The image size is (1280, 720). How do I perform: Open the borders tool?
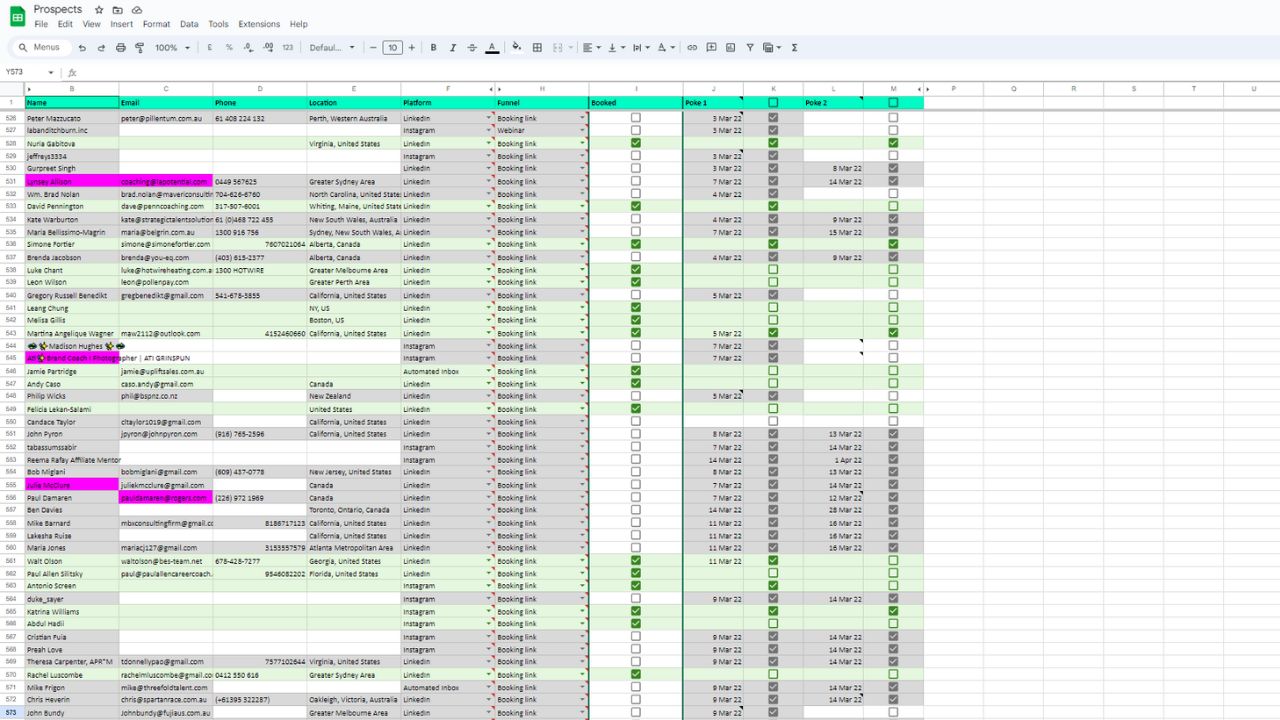537,48
